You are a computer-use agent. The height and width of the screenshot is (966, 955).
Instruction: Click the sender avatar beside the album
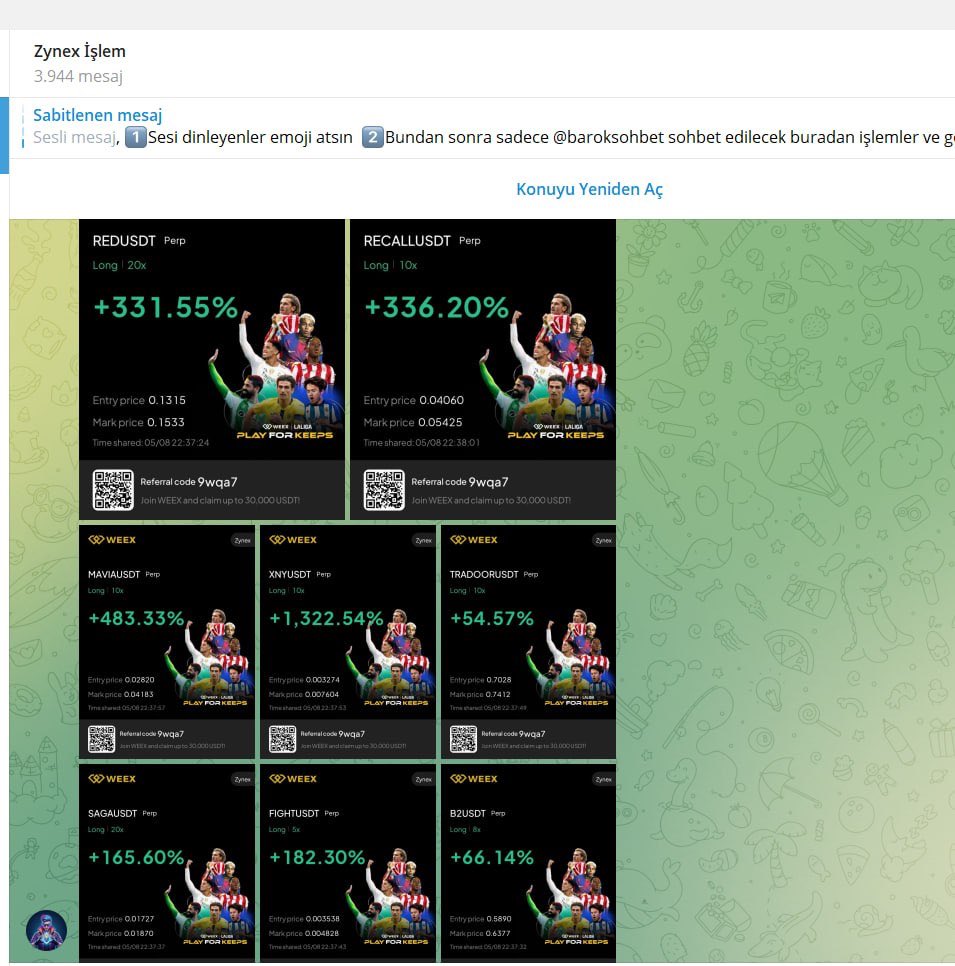[x=46, y=930]
